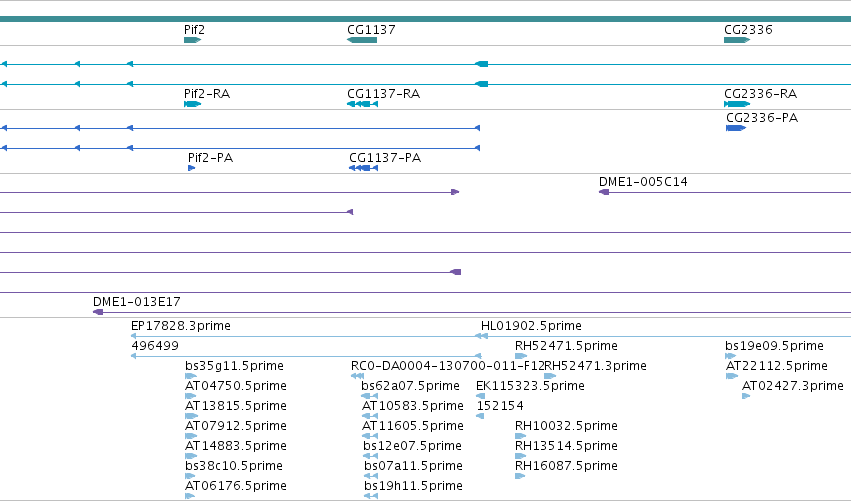Click the bs35g11.5prime arrow glyph

pyautogui.click(x=191, y=376)
